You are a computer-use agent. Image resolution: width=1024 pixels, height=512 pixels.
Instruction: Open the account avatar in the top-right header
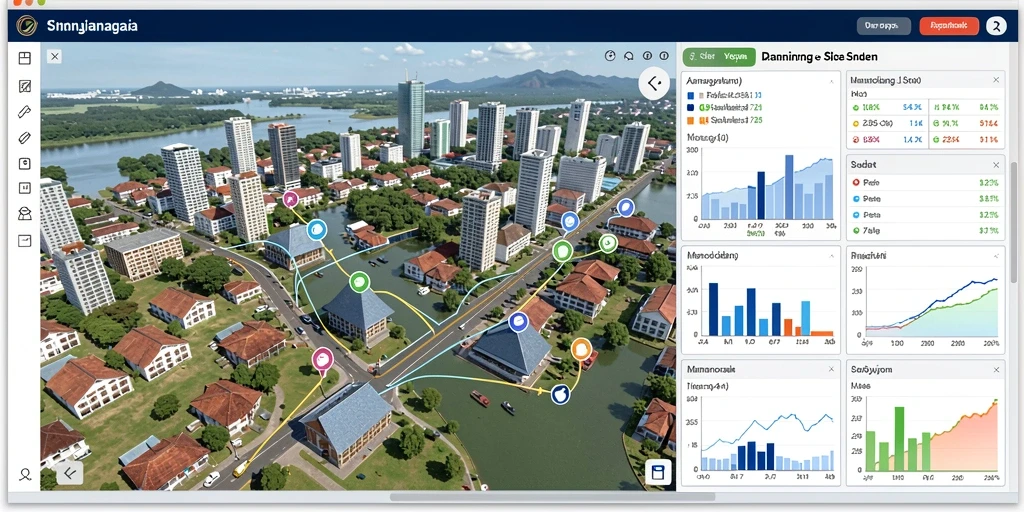(996, 25)
